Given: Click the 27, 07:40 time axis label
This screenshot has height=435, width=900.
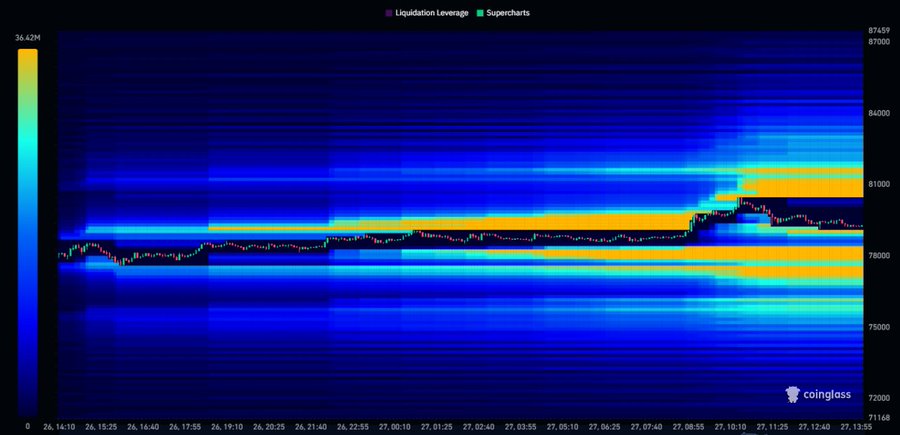Looking at the screenshot, I should coord(647,427).
